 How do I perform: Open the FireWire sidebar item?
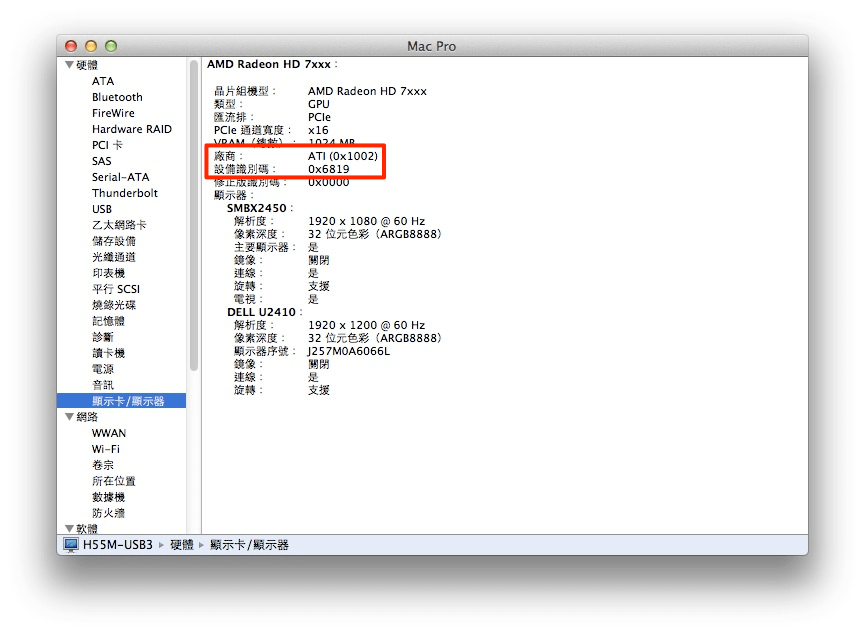pos(113,113)
